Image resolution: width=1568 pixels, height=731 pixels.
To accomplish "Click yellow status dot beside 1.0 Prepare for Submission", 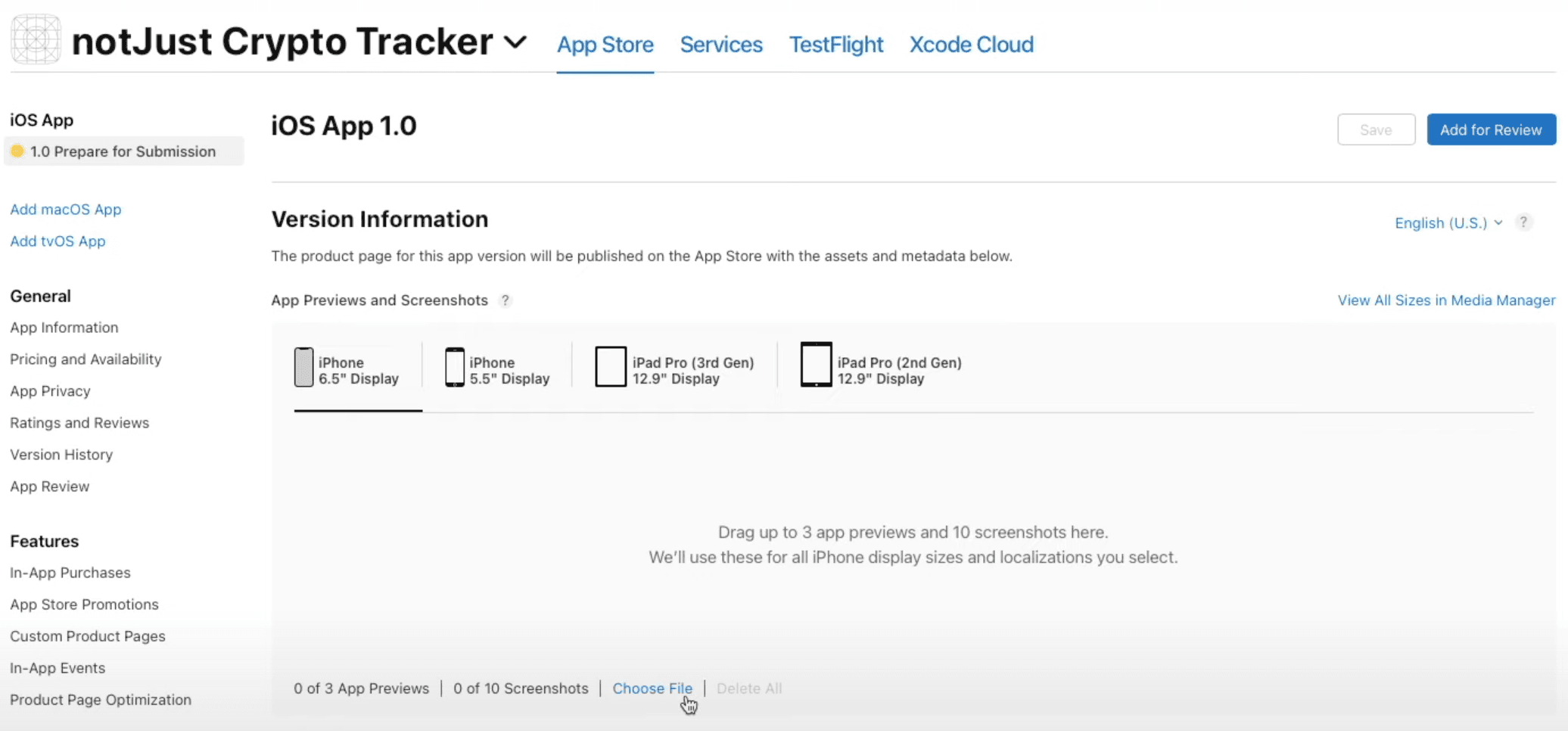I will [17, 151].
